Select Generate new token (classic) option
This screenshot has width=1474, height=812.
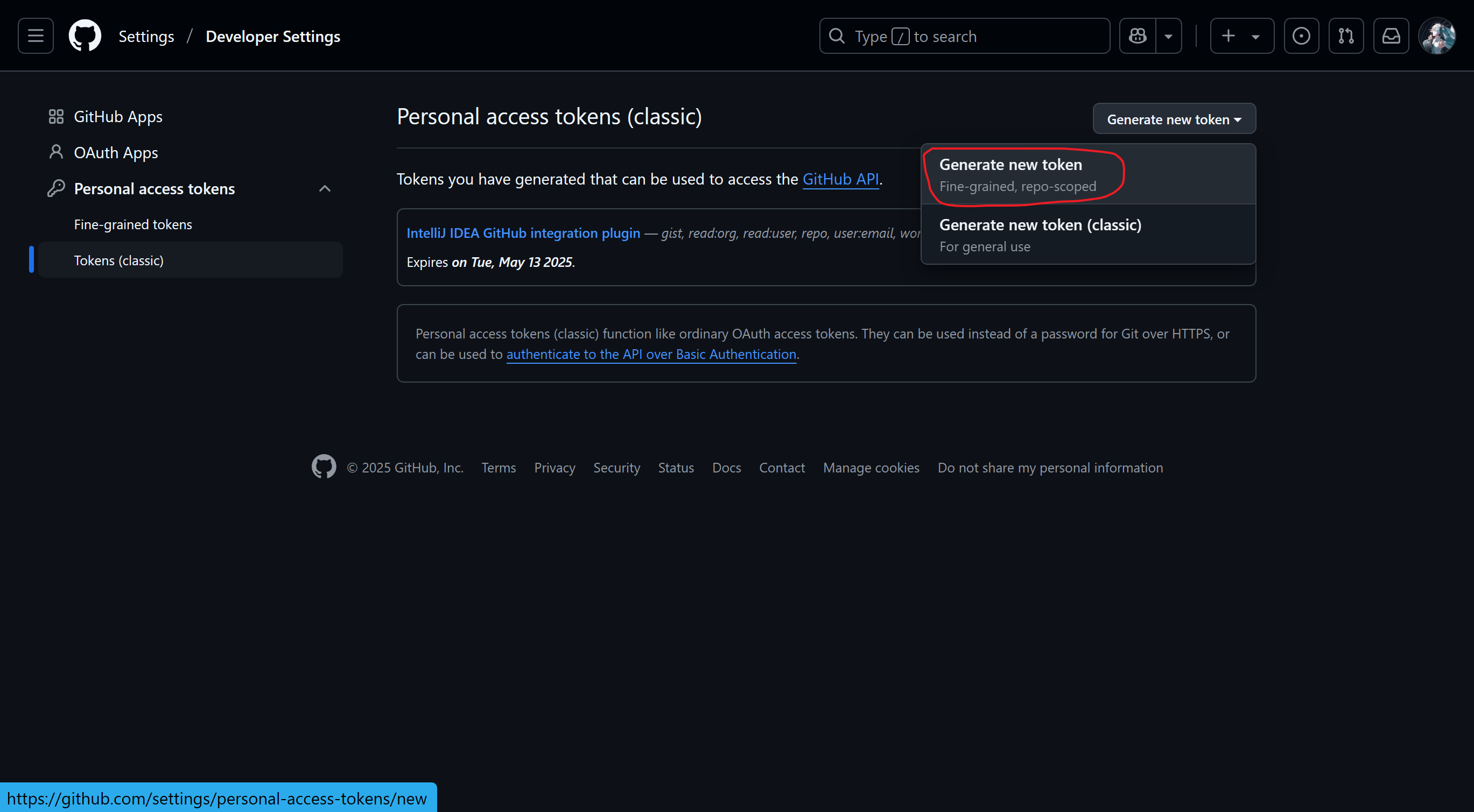[x=1040, y=235]
